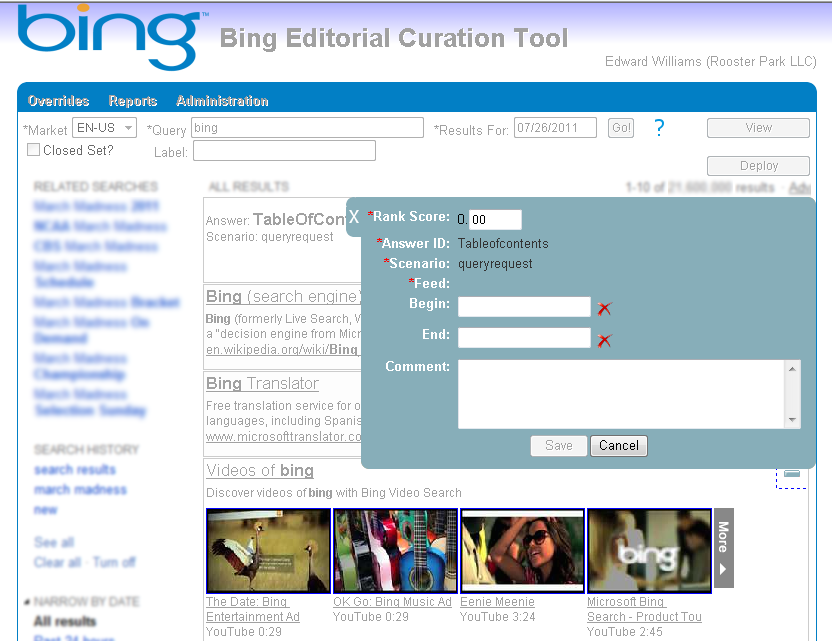Open the Eenie Meenie video thumbnail
The height and width of the screenshot is (641, 832).
tap(522, 551)
